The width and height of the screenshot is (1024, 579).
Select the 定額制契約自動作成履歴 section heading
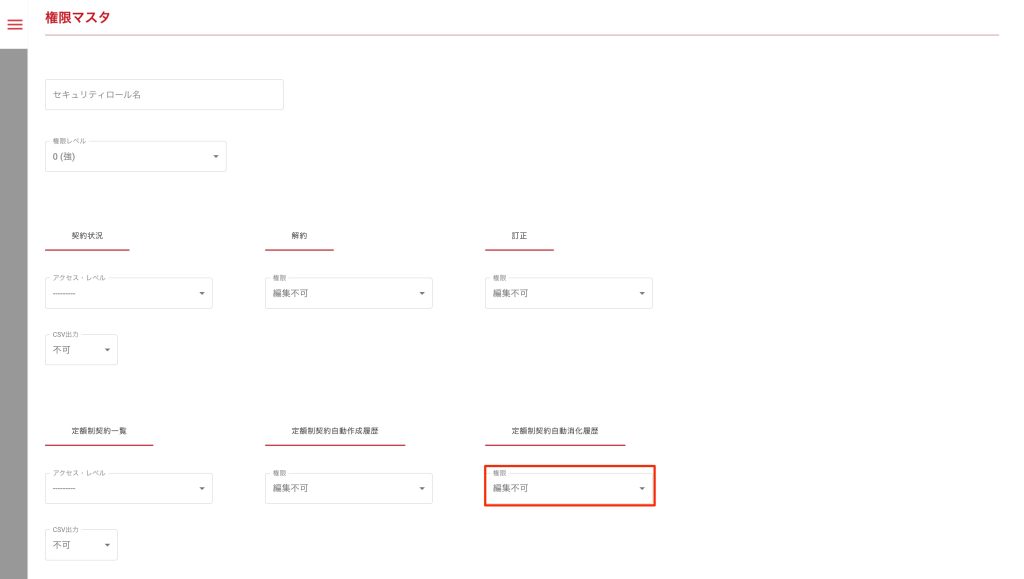coord(334,431)
